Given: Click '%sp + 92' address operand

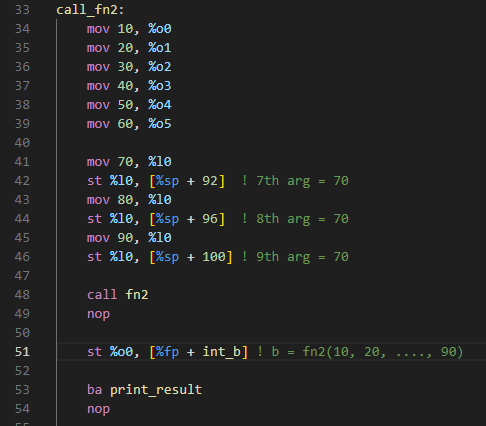Looking at the screenshot, I should (x=187, y=181).
